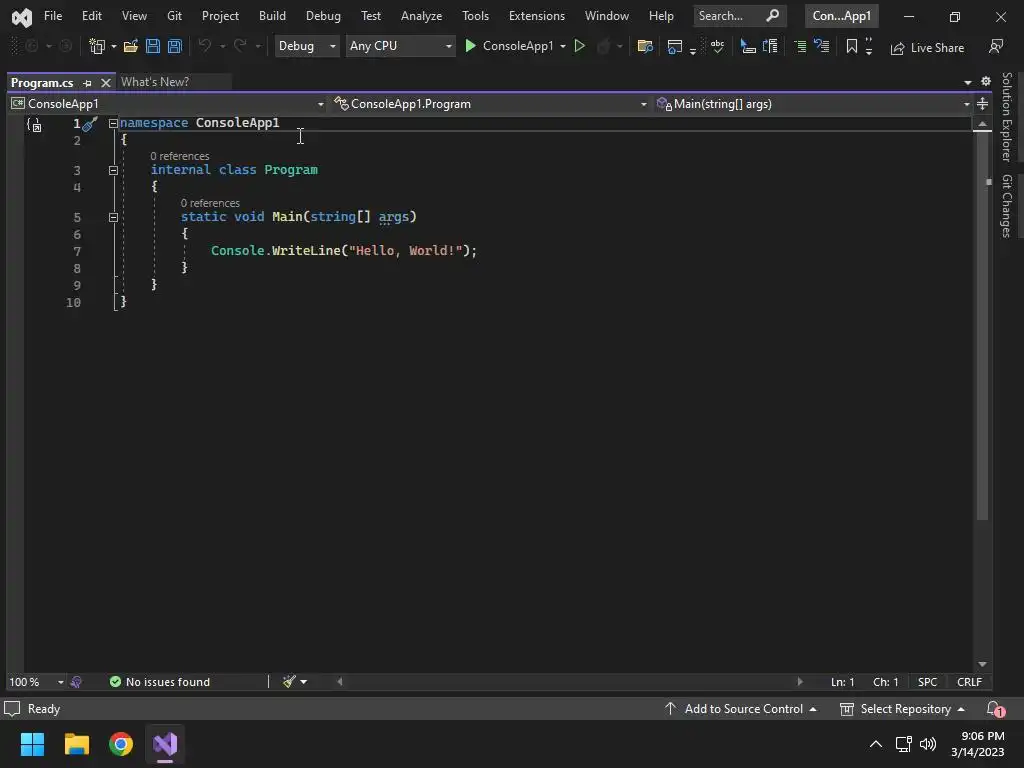Open the Build menu

pos(272,16)
